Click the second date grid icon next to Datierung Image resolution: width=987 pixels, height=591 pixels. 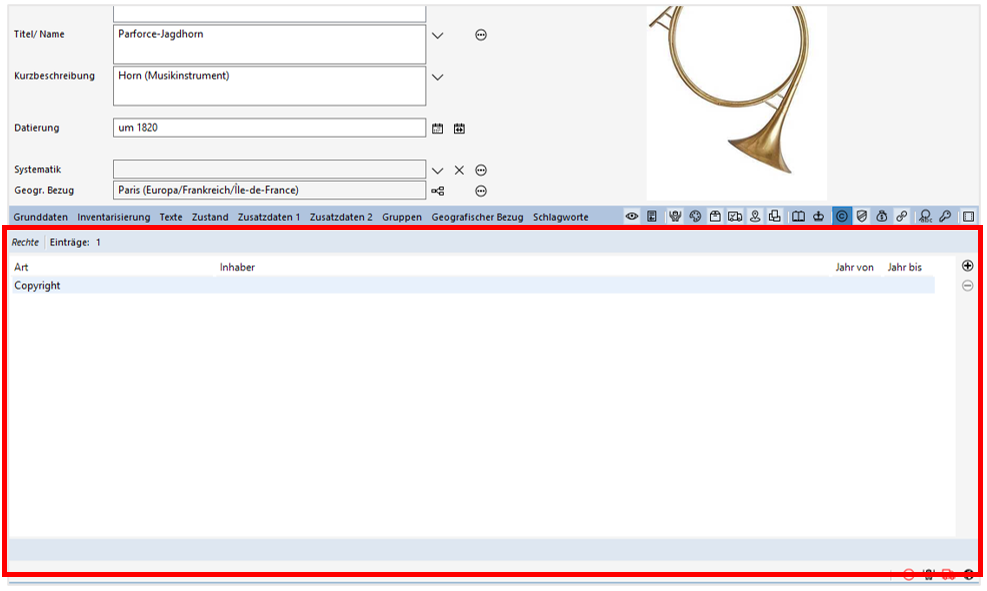coord(461,128)
